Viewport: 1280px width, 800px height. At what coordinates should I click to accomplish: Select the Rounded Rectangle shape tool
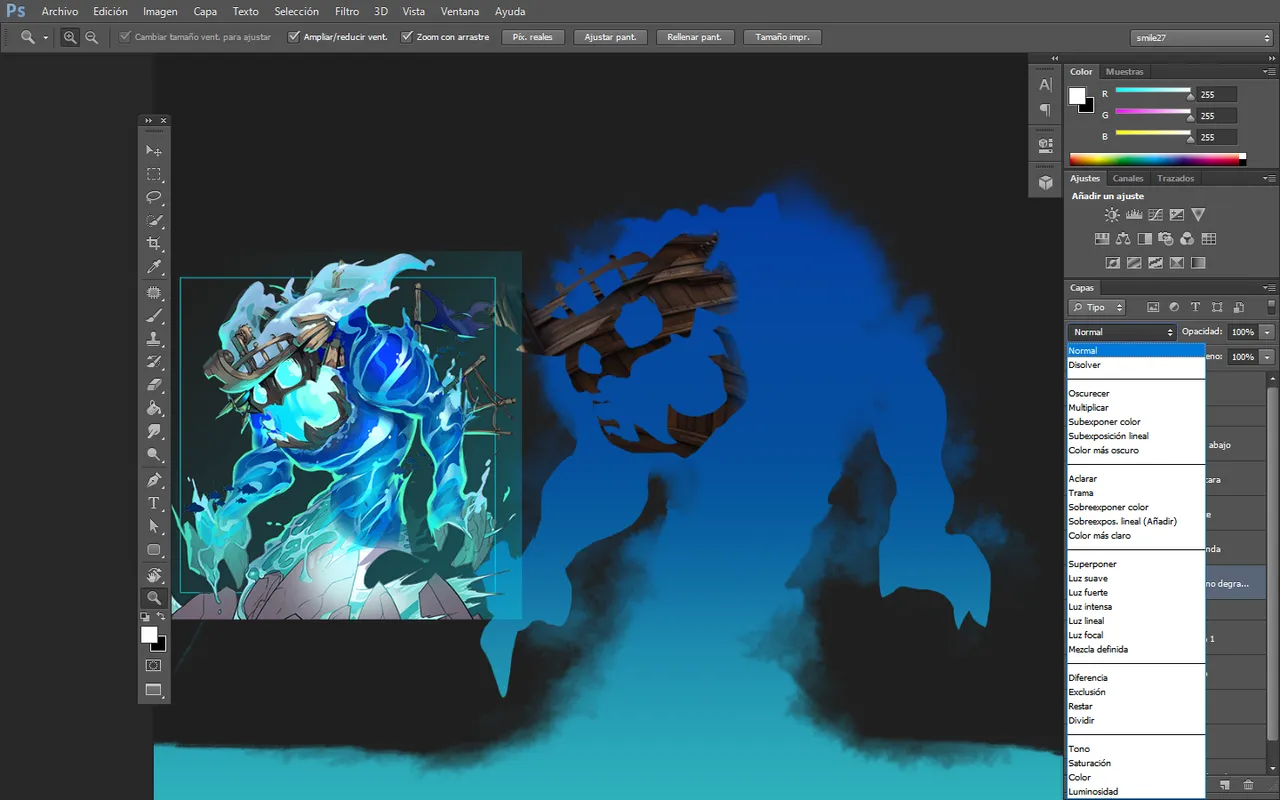click(154, 550)
